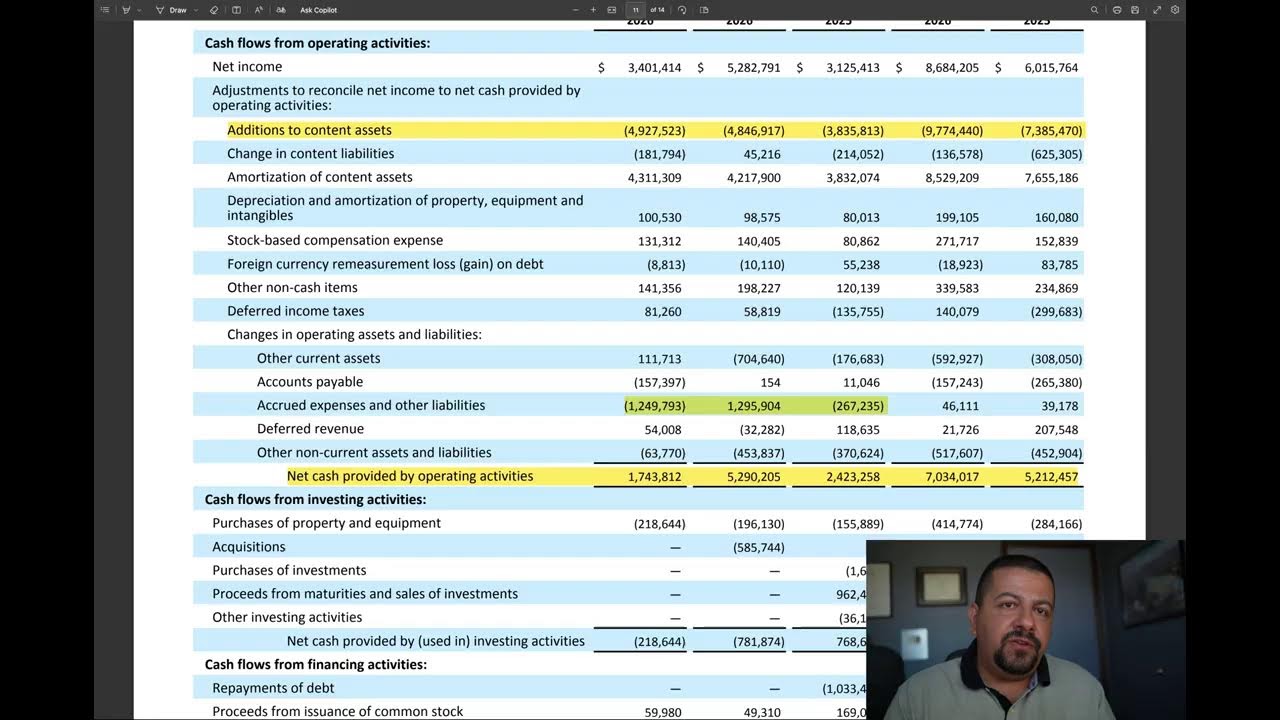Select the Highlight tool

click(127, 10)
